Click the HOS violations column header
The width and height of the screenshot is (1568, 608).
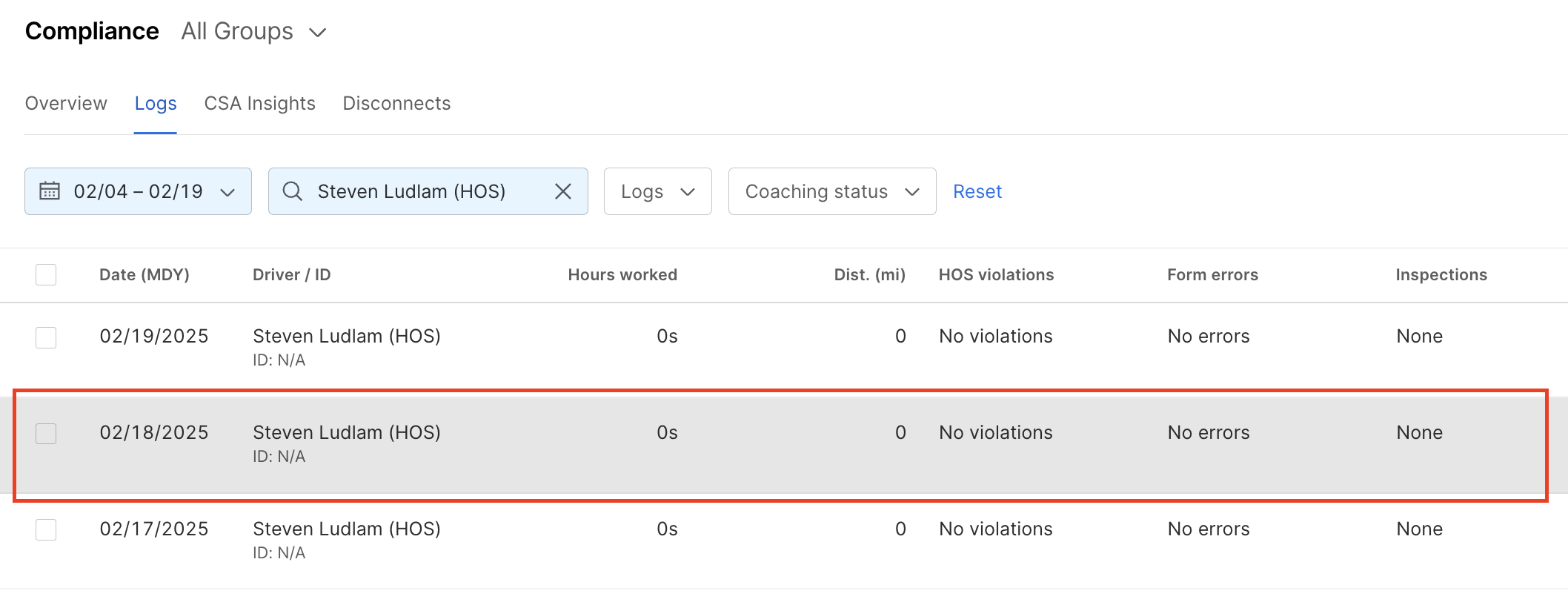pos(996,275)
